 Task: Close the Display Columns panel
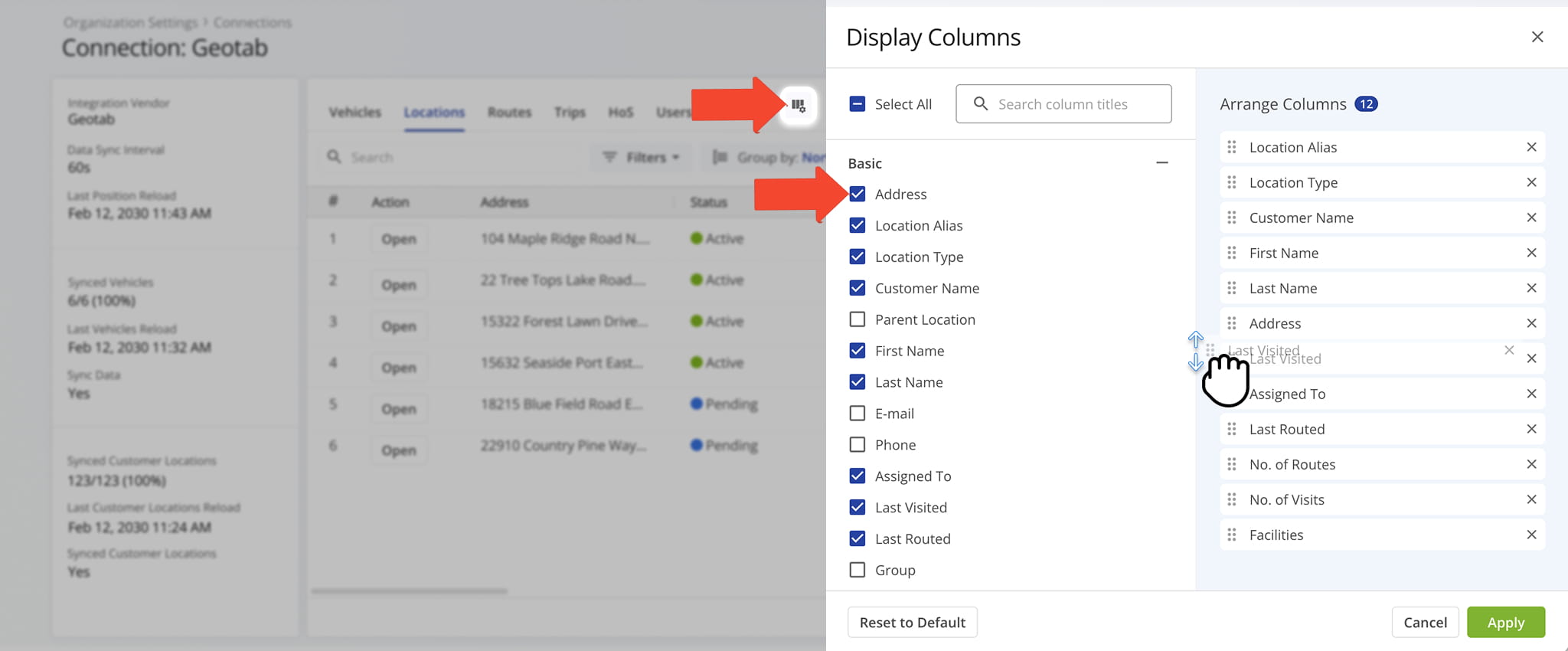click(x=1537, y=37)
